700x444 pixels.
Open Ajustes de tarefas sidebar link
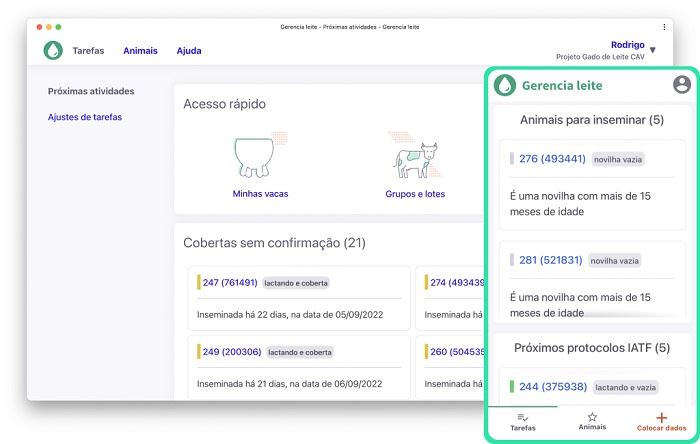[85, 117]
